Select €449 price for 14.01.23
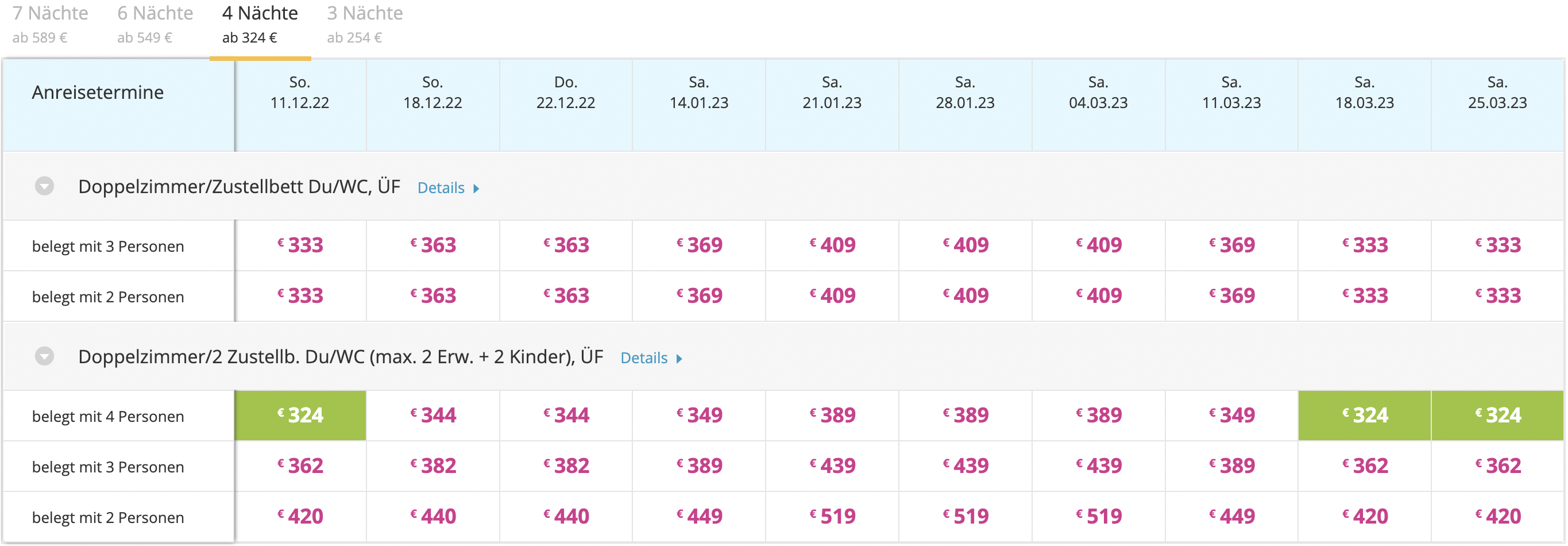The image size is (1568, 546). point(699,517)
